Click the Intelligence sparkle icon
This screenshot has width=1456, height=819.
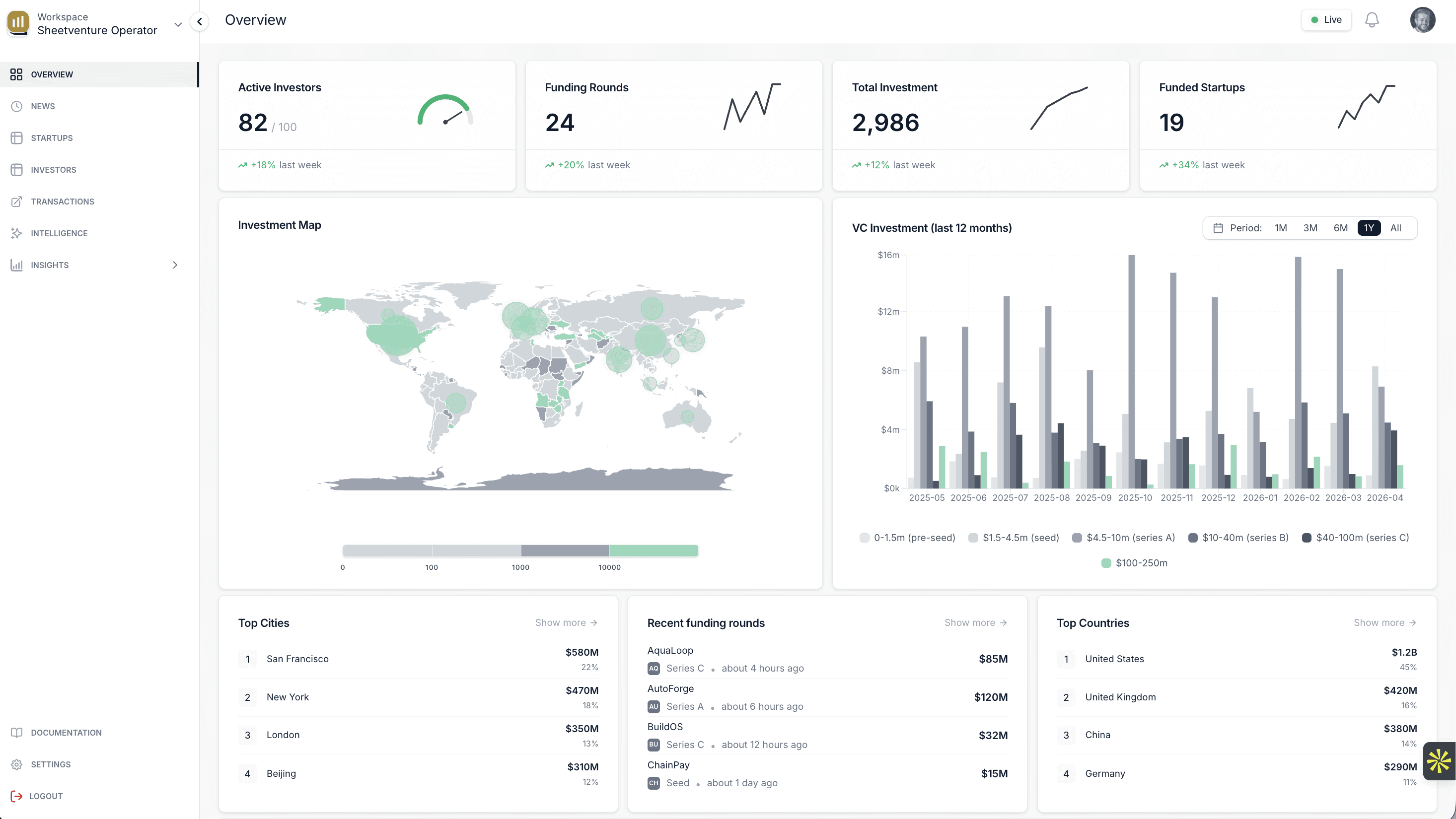click(x=16, y=233)
